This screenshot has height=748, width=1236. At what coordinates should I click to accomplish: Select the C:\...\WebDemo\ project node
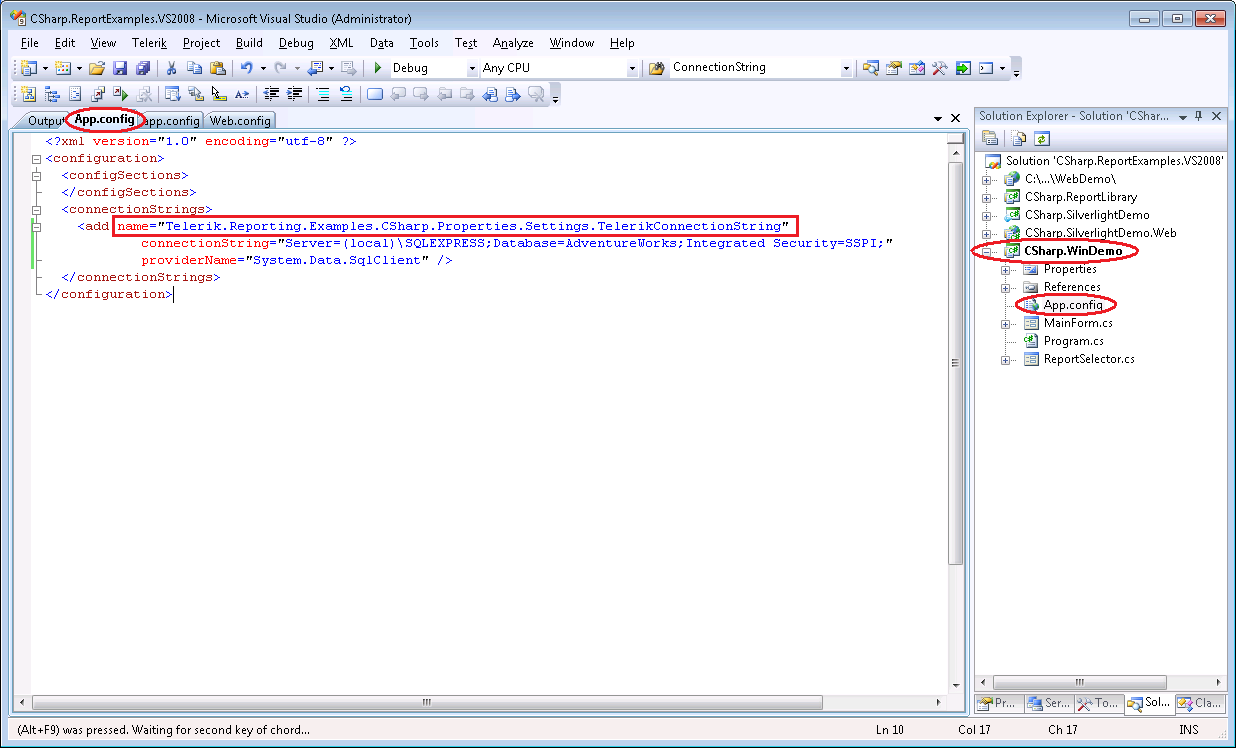pos(1069,179)
